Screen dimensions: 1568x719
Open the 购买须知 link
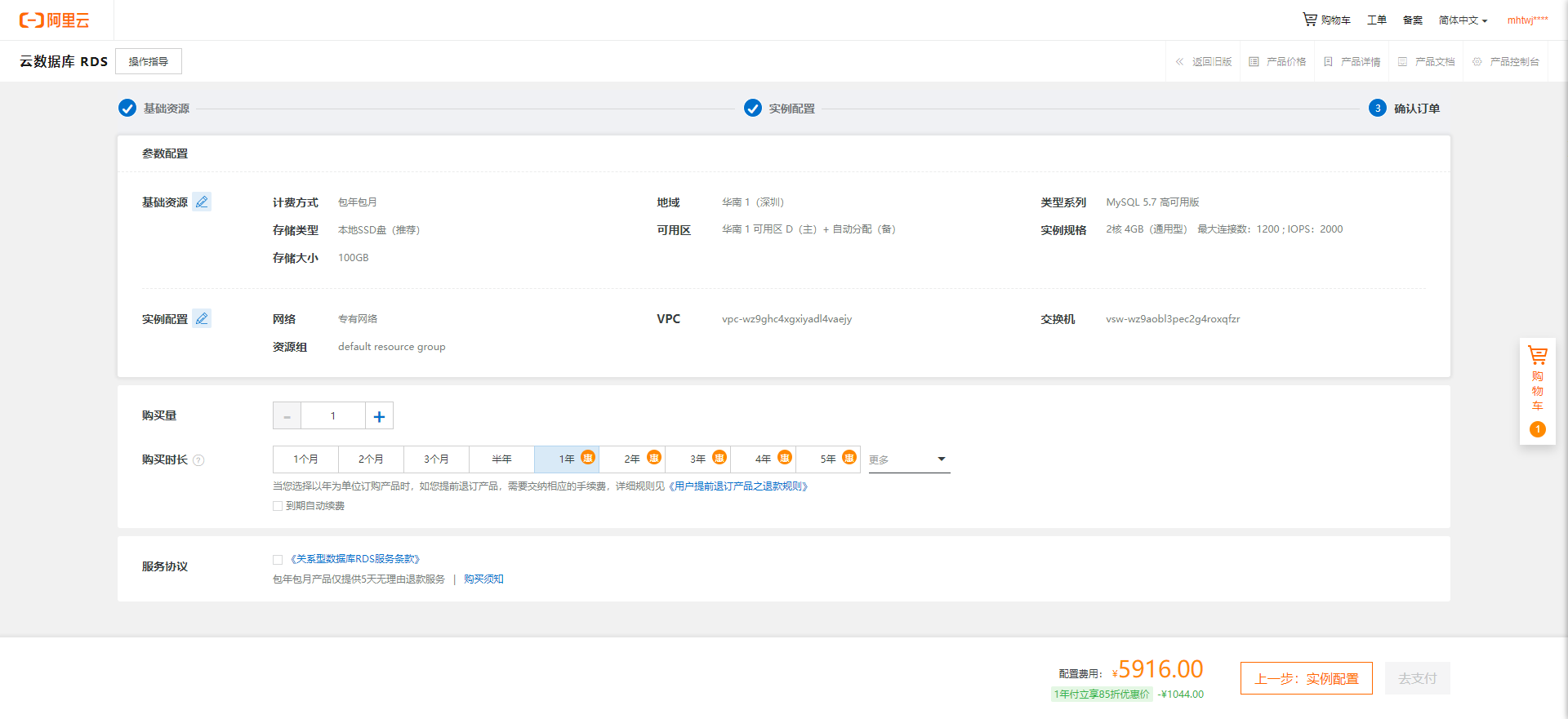point(483,579)
